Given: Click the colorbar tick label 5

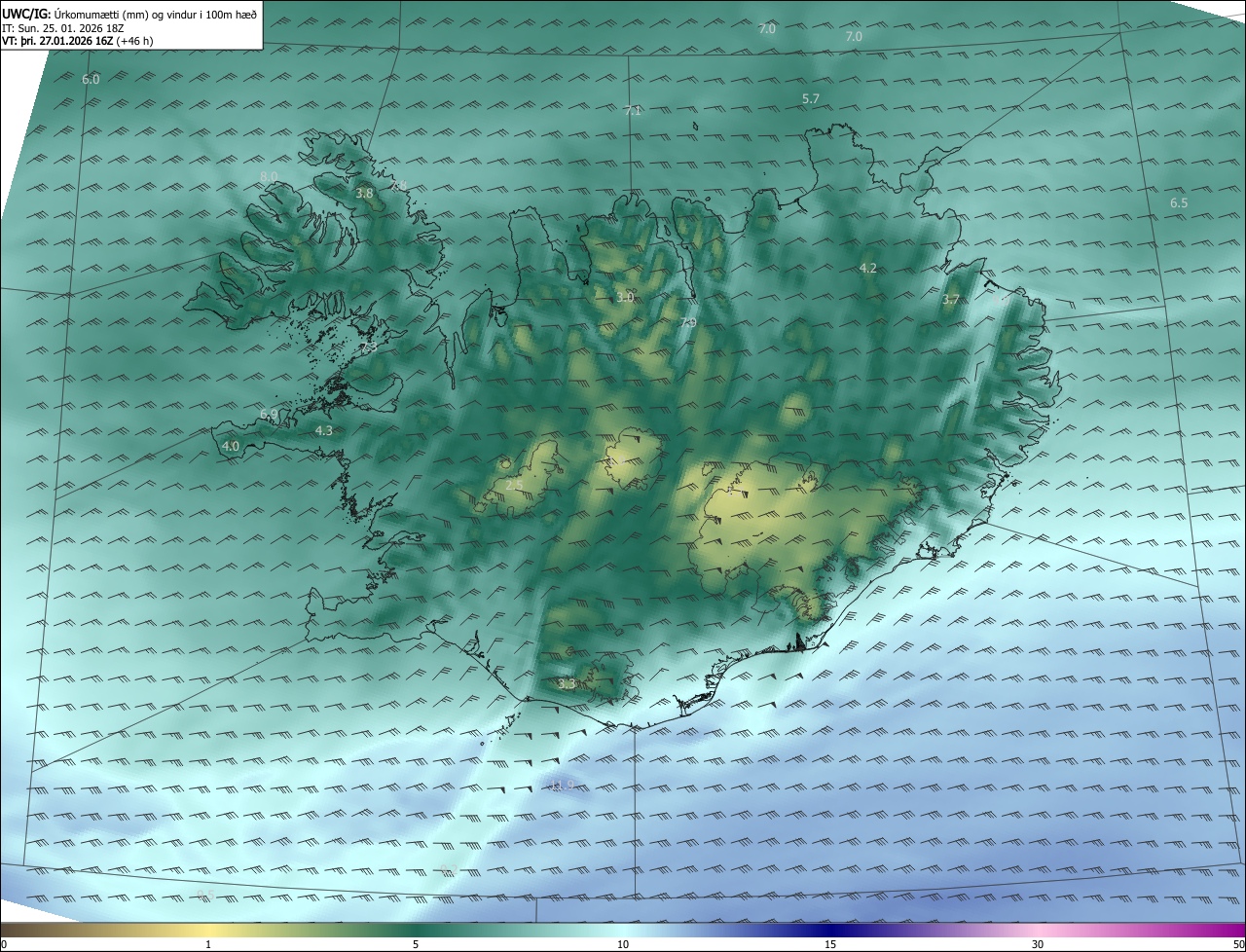Looking at the screenshot, I should [x=416, y=944].
